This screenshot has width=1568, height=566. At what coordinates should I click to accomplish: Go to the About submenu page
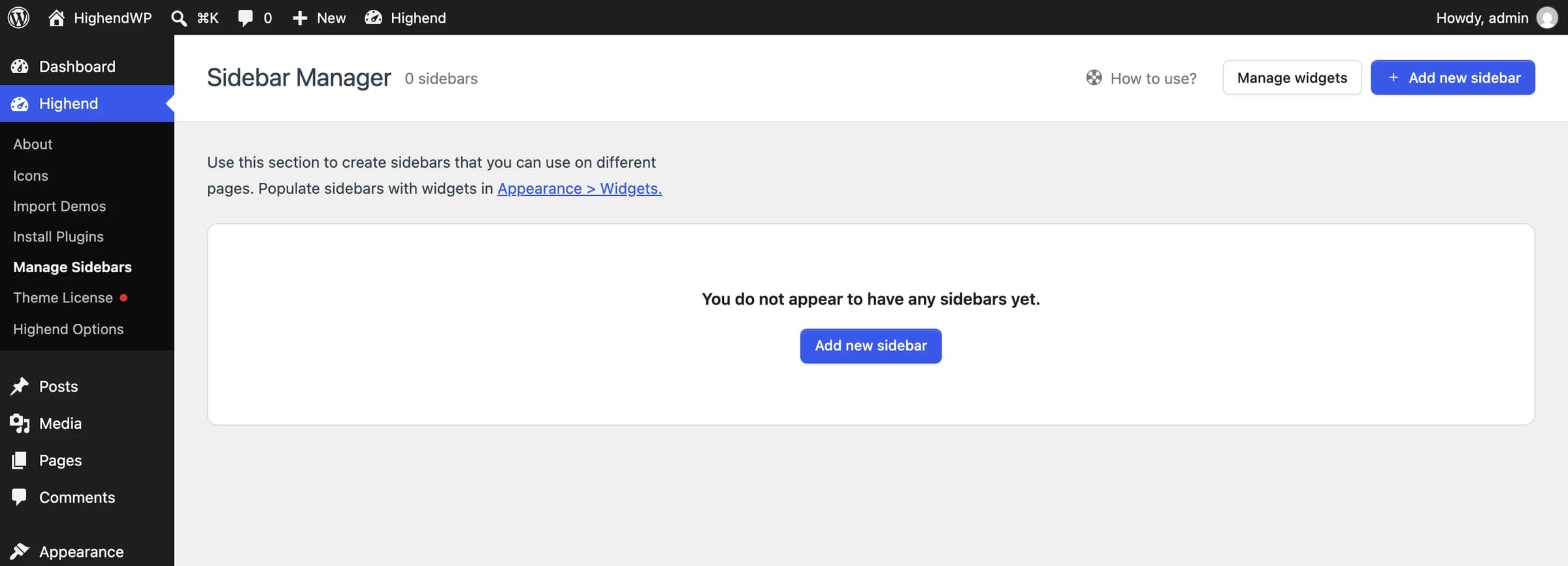click(x=33, y=144)
